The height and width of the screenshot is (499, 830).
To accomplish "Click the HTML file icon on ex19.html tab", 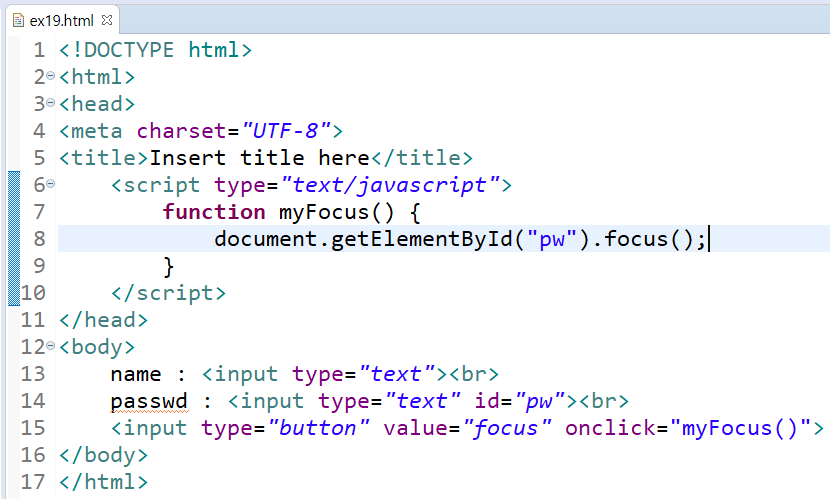I will point(19,21).
